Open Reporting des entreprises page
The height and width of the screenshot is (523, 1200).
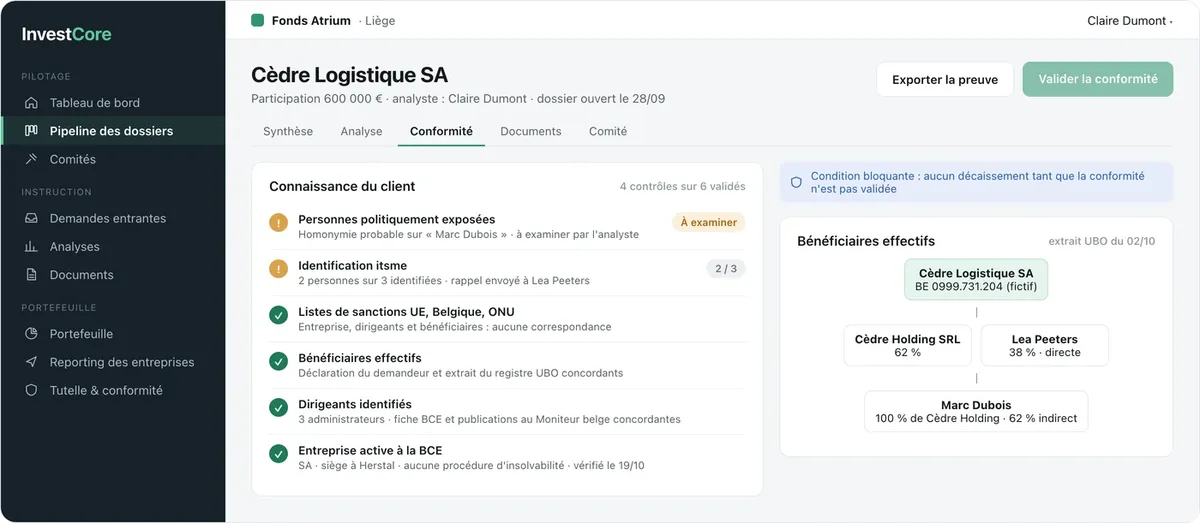tap(113, 362)
